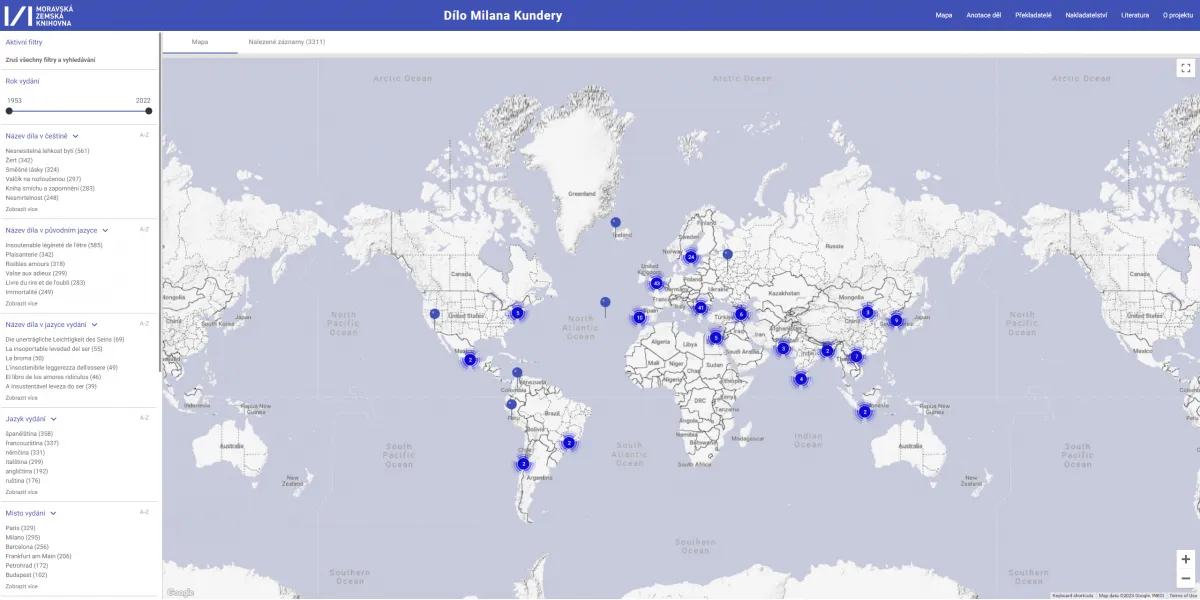Select the cluster marker numbered 41

(x=701, y=308)
